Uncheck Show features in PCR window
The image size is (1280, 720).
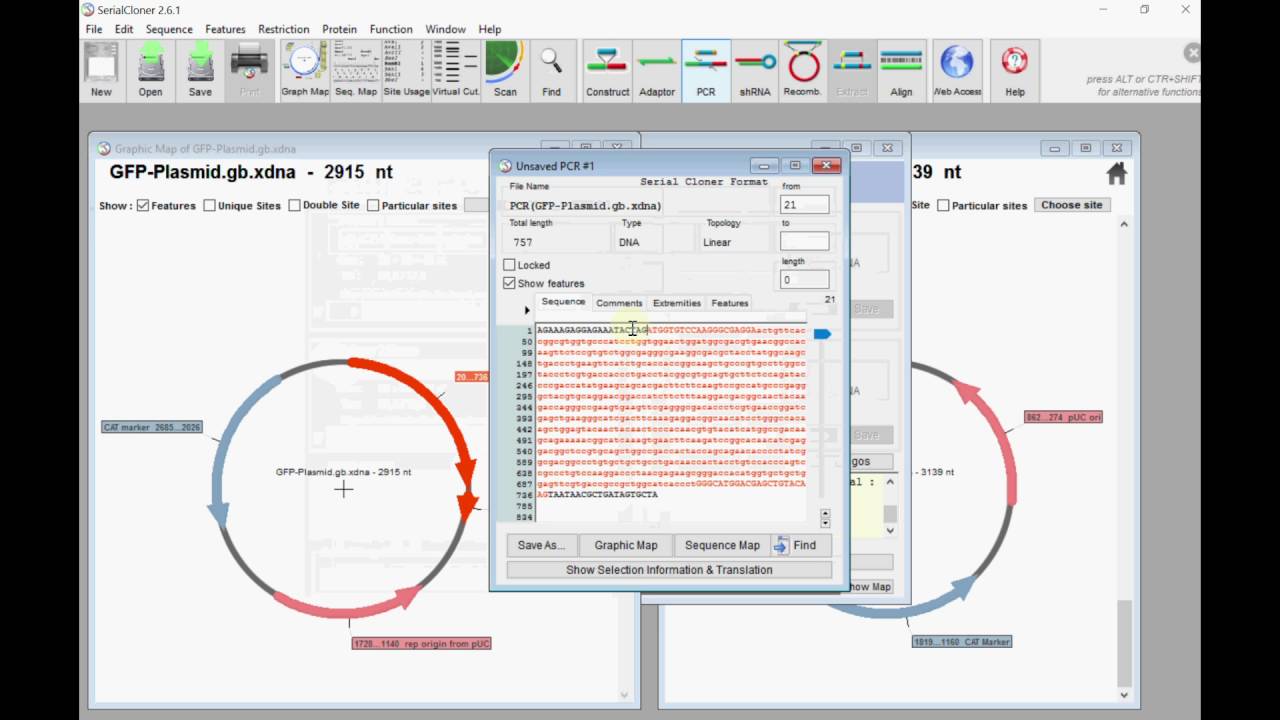click(x=509, y=283)
